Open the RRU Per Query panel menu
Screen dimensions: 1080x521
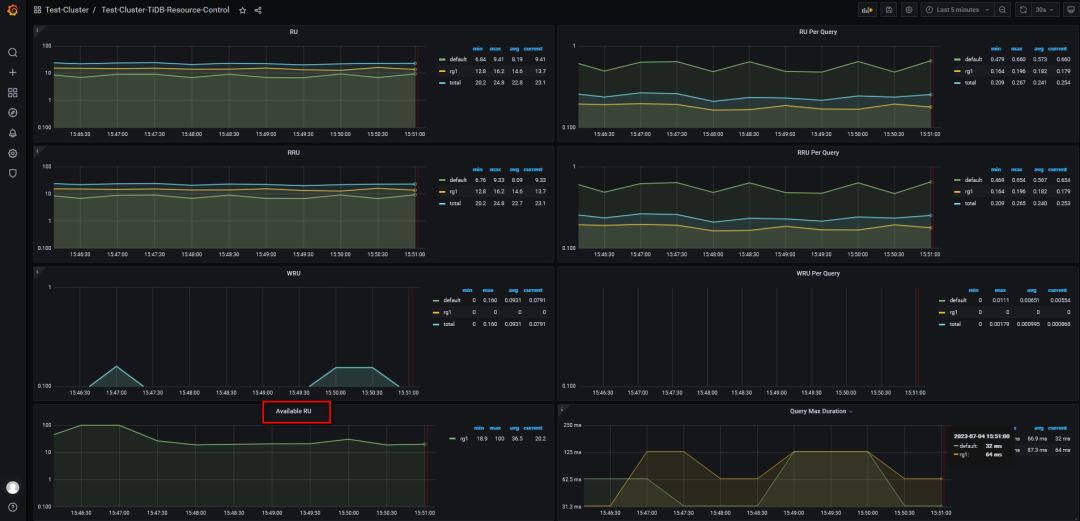817,152
